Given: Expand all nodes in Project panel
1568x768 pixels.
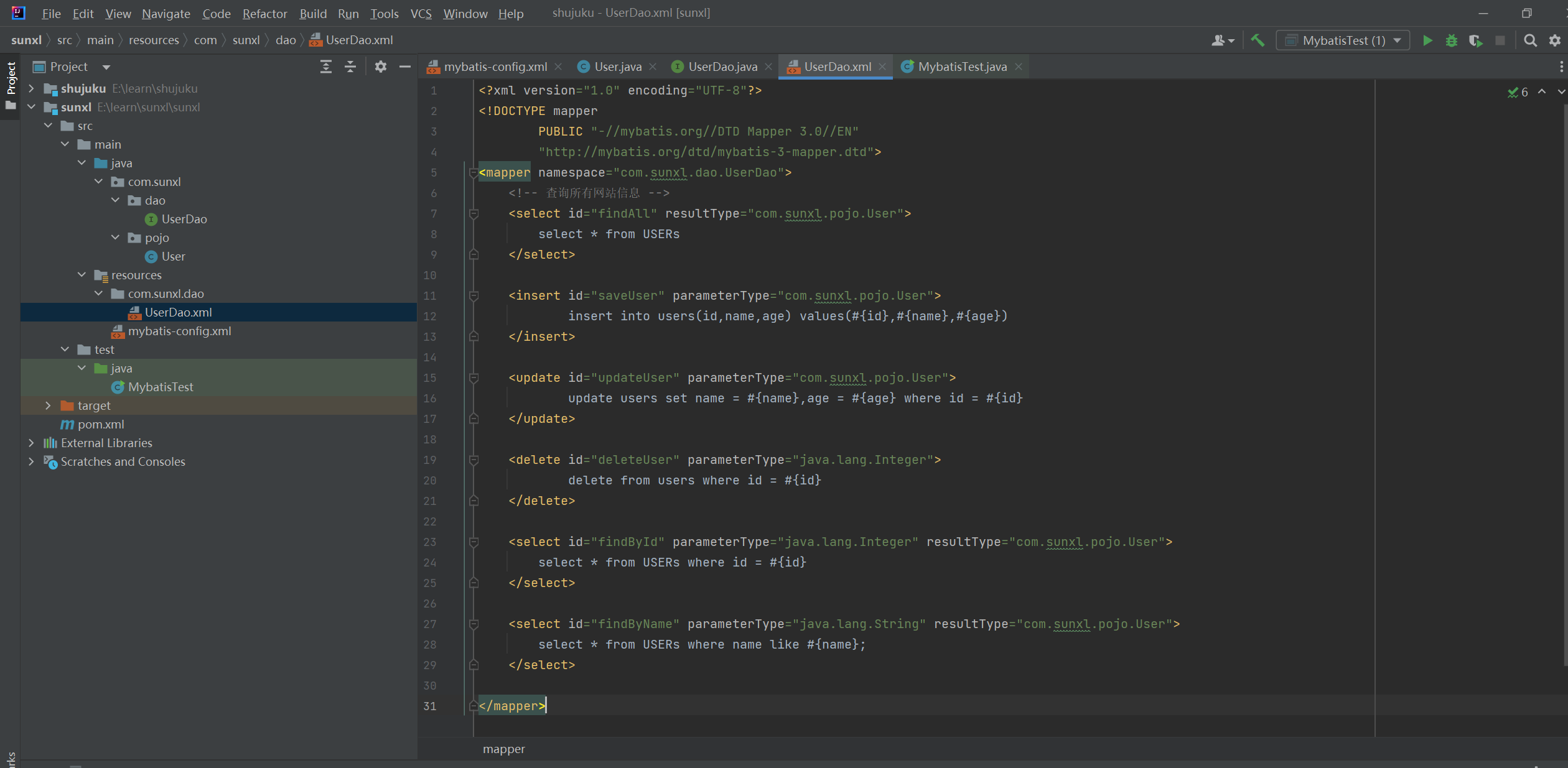Looking at the screenshot, I should tap(325, 67).
